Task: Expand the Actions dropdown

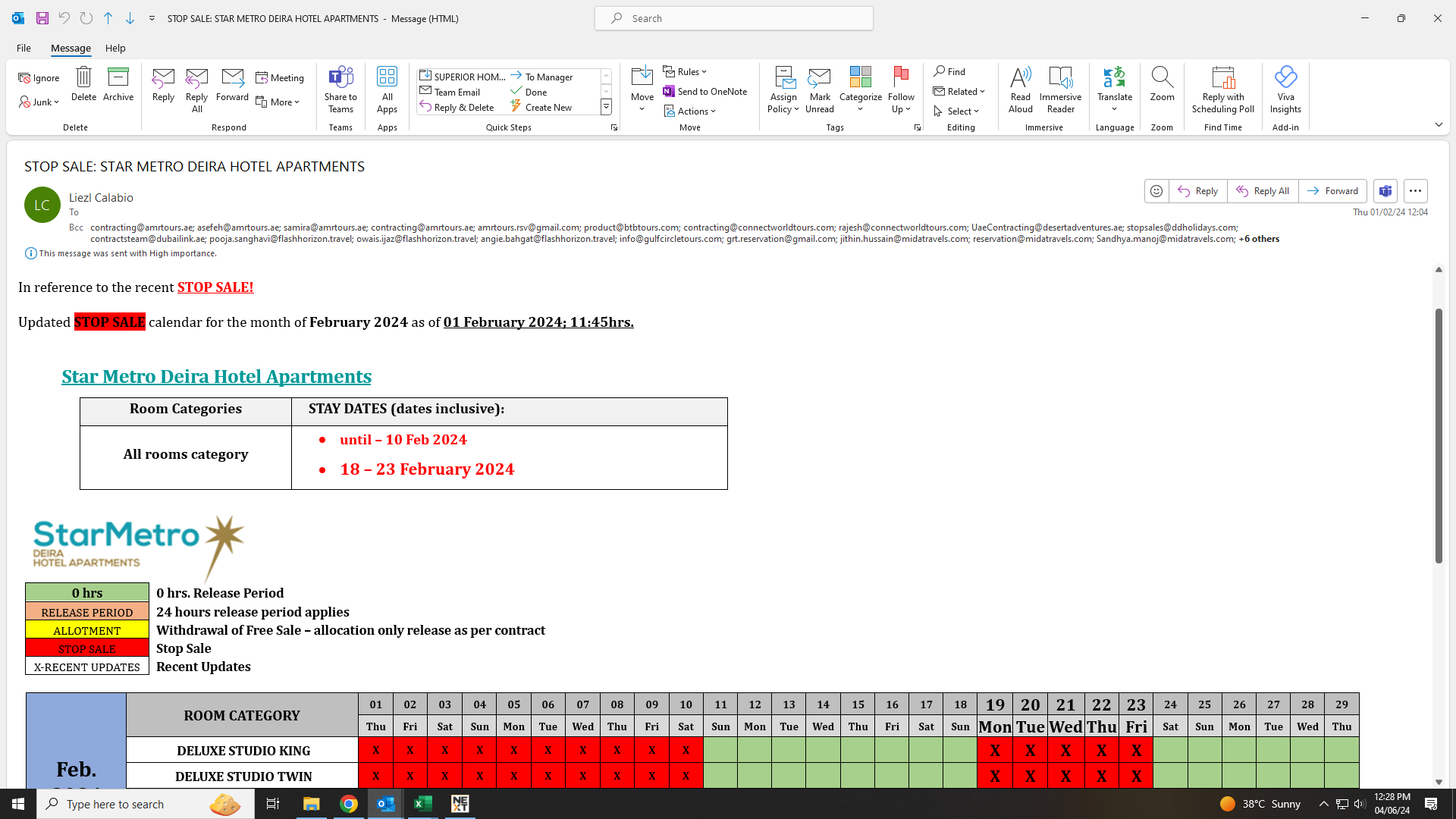Action: click(690, 111)
